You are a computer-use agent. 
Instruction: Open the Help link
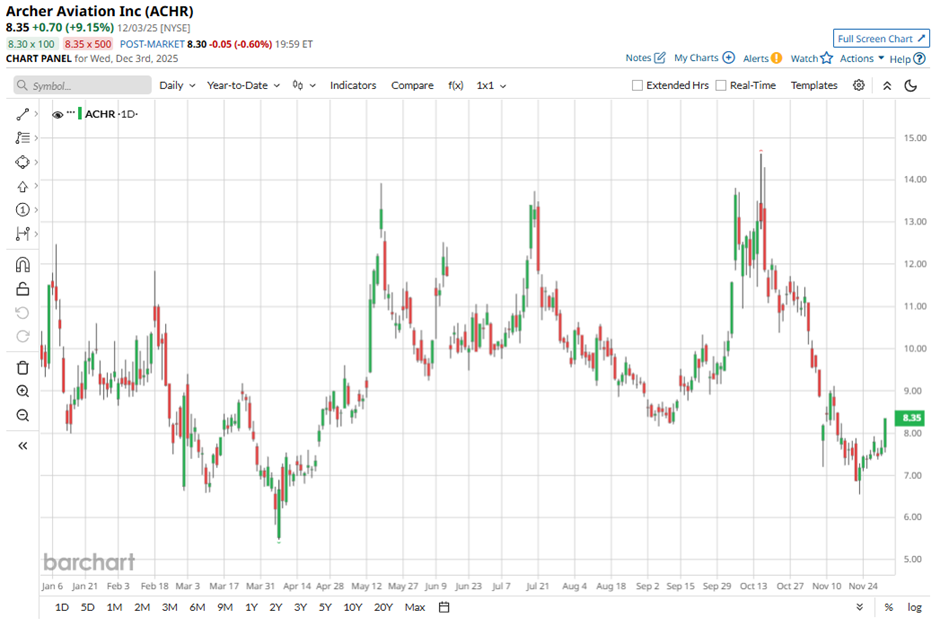(900, 59)
